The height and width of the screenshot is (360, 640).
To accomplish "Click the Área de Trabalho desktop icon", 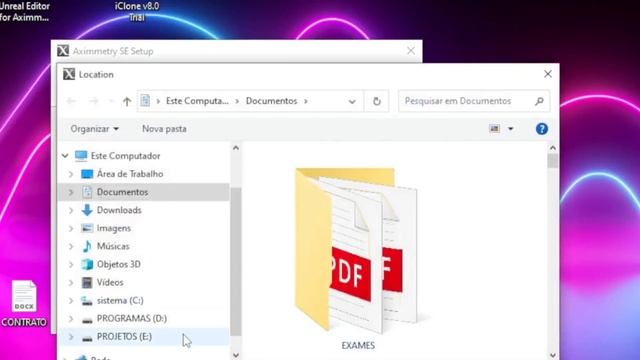I will [87, 174].
